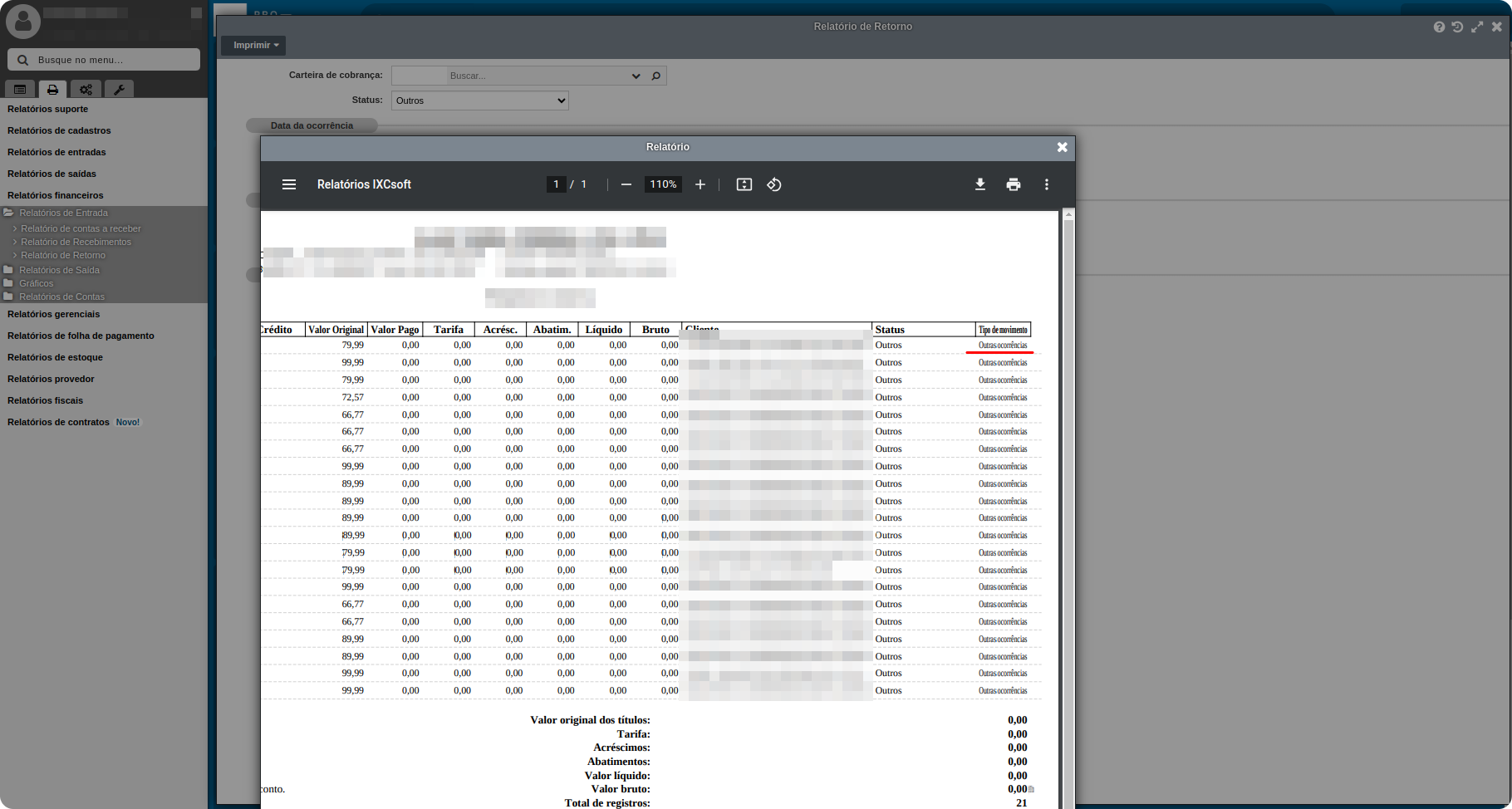Viewport: 1512px width, 809px height.
Task: Select the gears settings sidebar tab
Action: tap(86, 89)
